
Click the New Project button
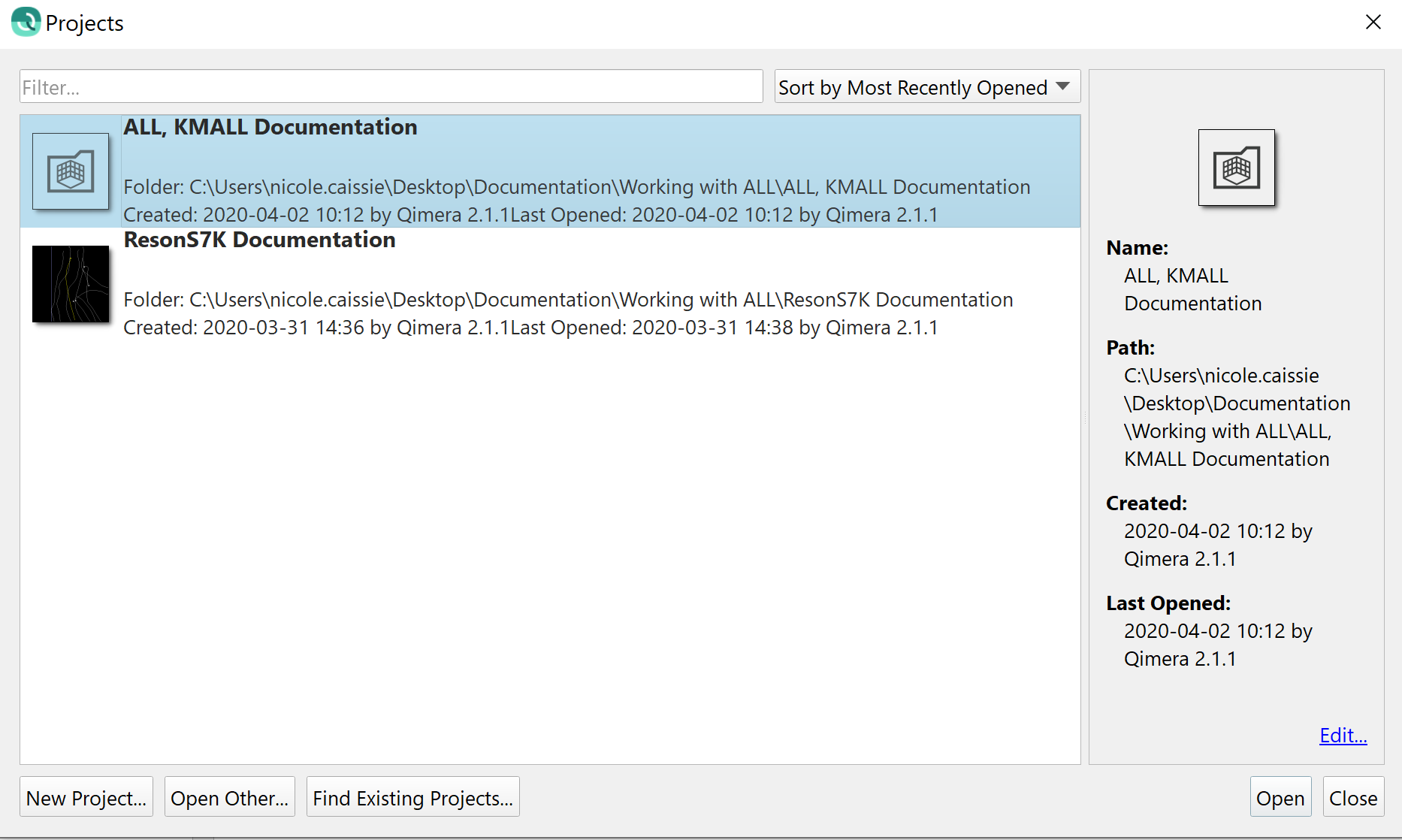(x=86, y=797)
